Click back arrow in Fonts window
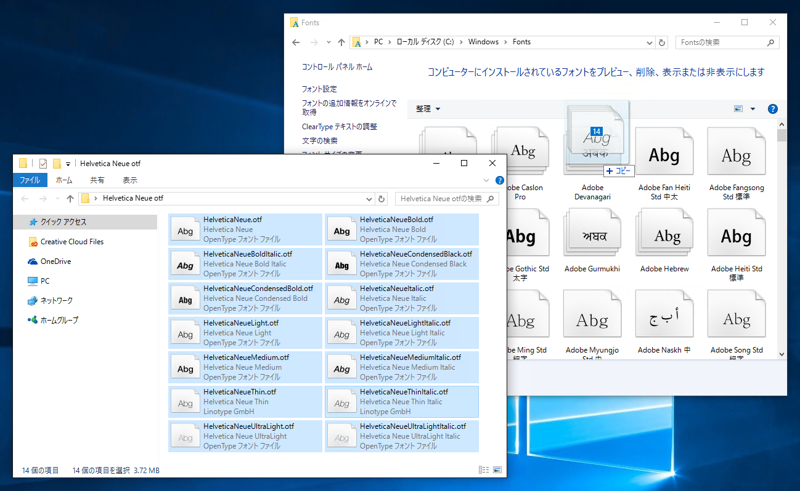 pyautogui.click(x=296, y=42)
